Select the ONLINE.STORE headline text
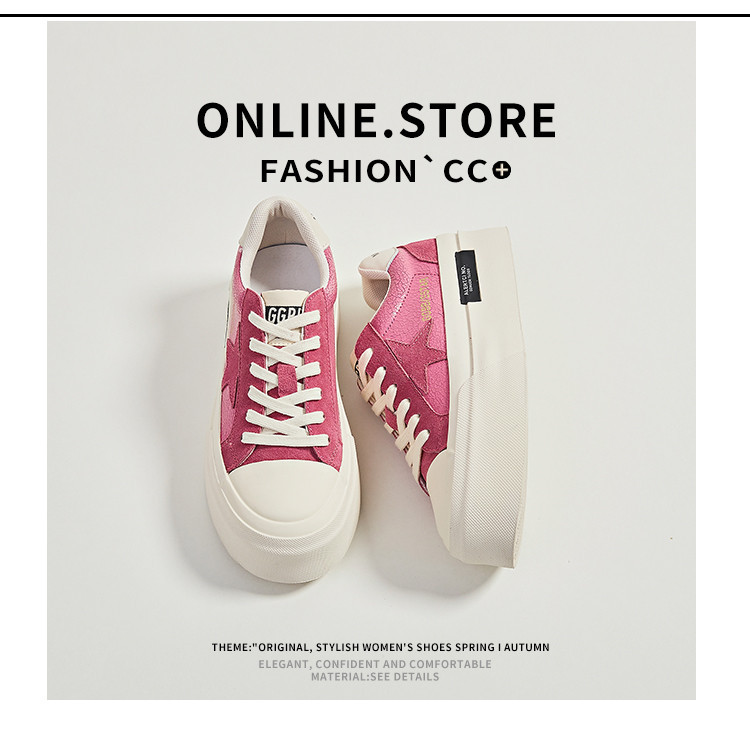The width and height of the screenshot is (750, 734). pyautogui.click(x=376, y=120)
